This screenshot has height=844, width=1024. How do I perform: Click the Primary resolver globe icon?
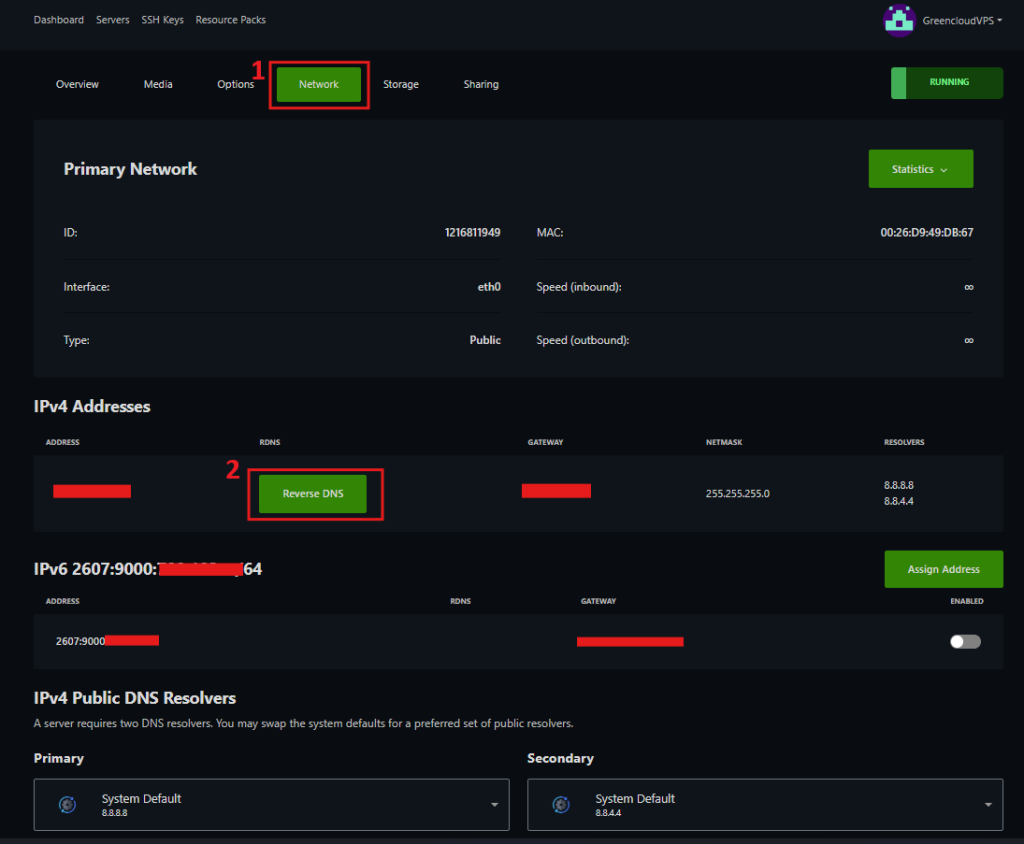point(67,804)
